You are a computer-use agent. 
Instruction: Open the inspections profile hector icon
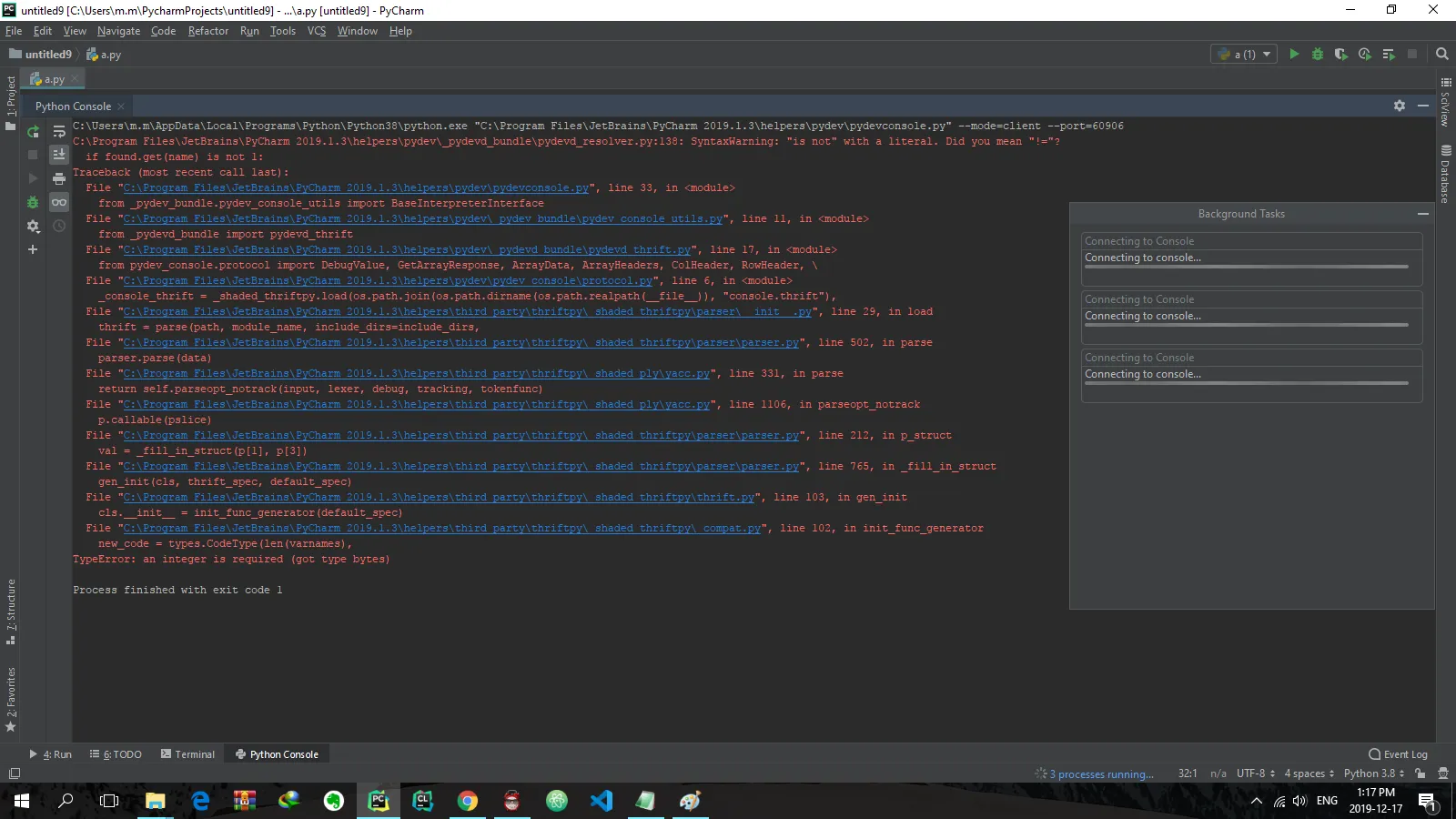click(1442, 773)
